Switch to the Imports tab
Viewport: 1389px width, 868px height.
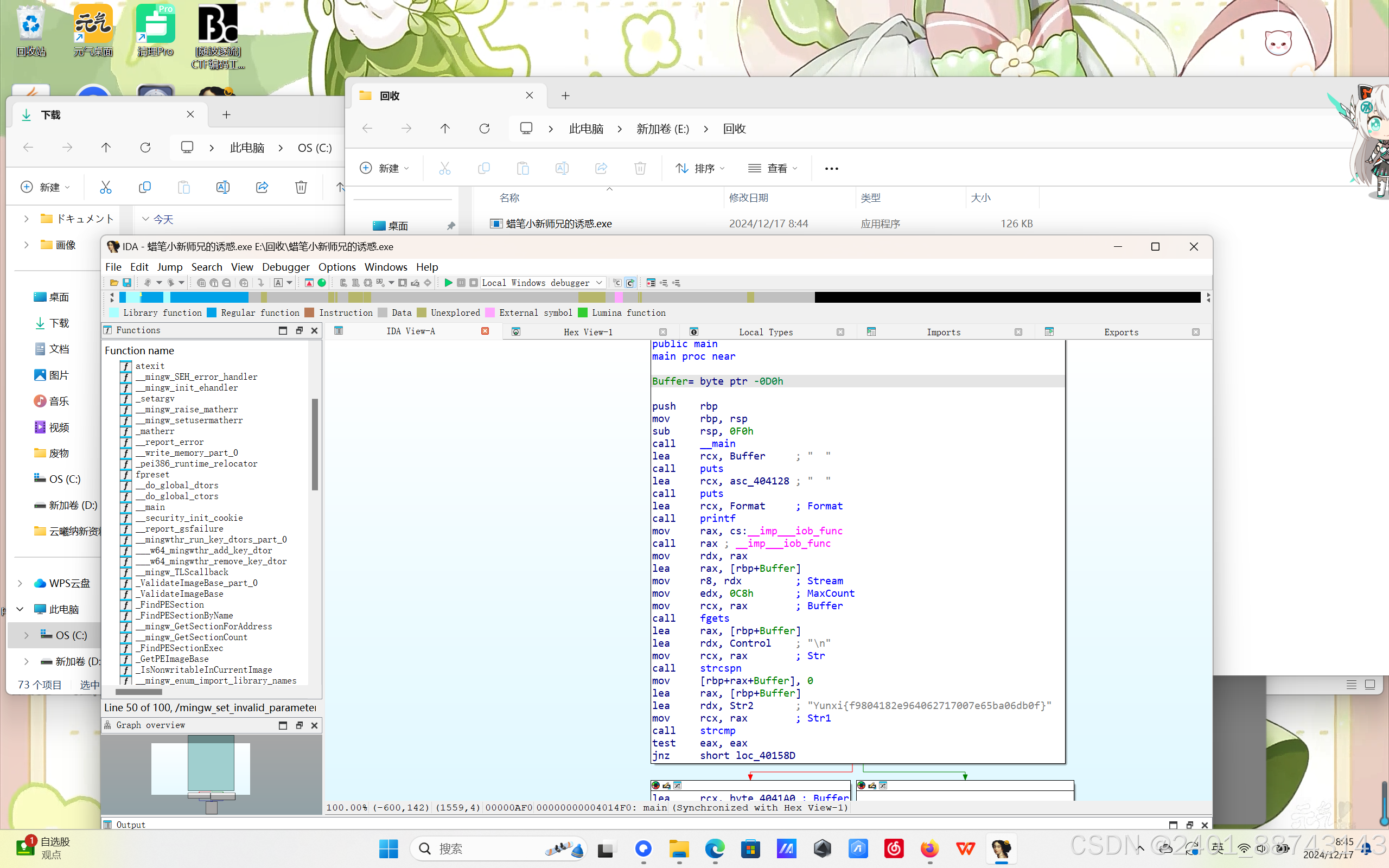tap(943, 332)
